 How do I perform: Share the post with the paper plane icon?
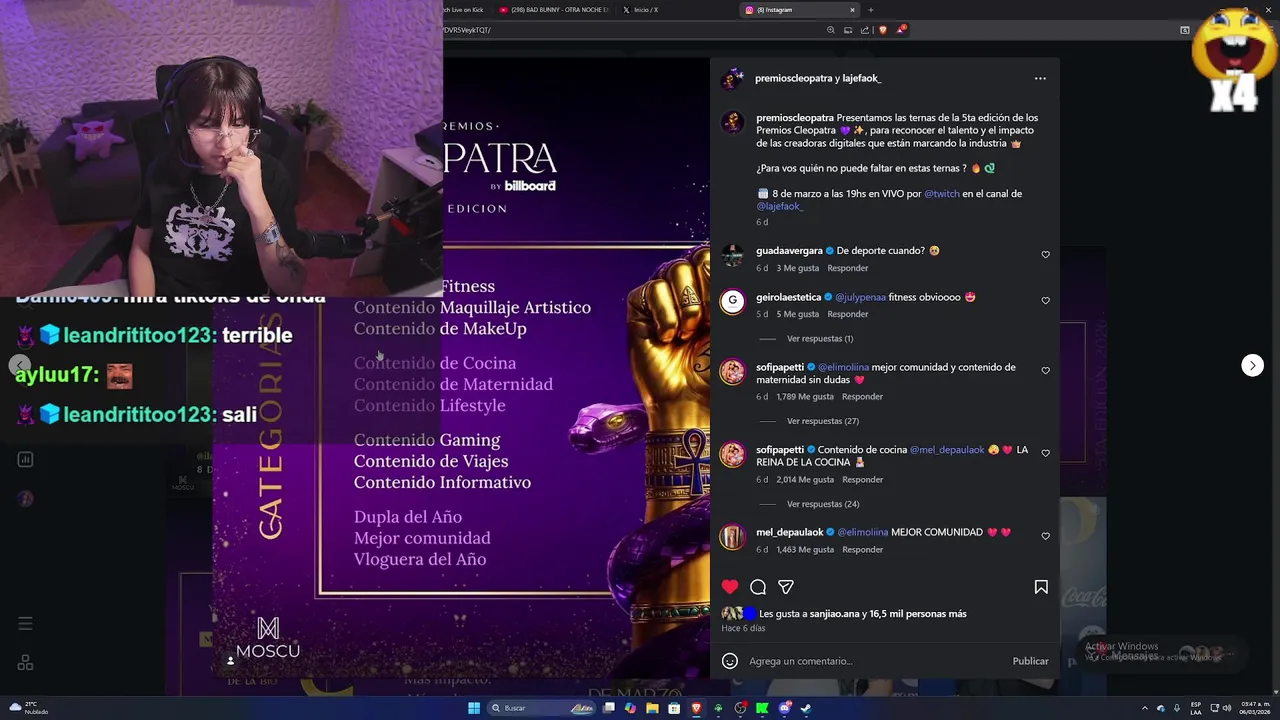(786, 587)
